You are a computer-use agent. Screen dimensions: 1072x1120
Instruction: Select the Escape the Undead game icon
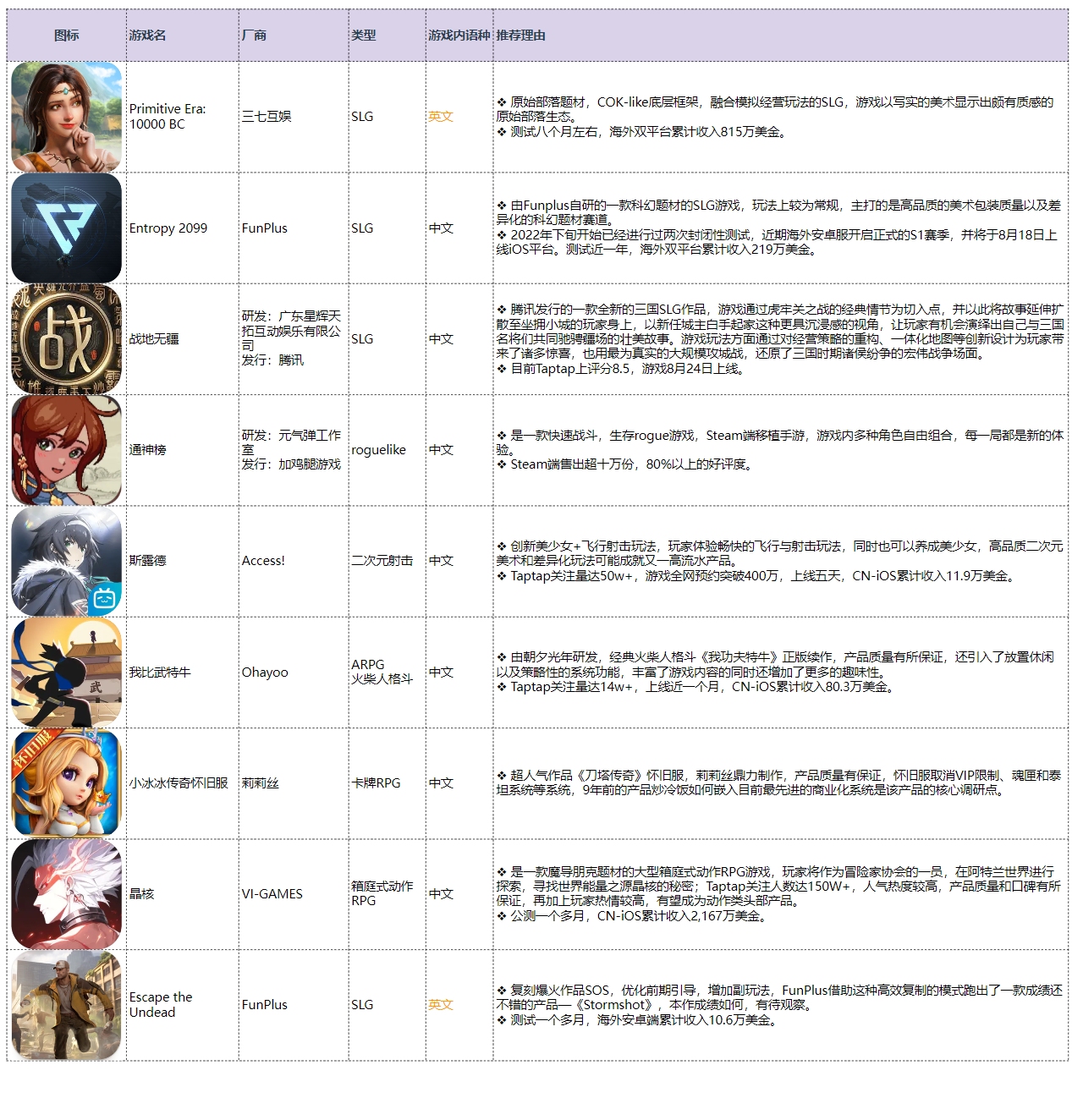66,1005
